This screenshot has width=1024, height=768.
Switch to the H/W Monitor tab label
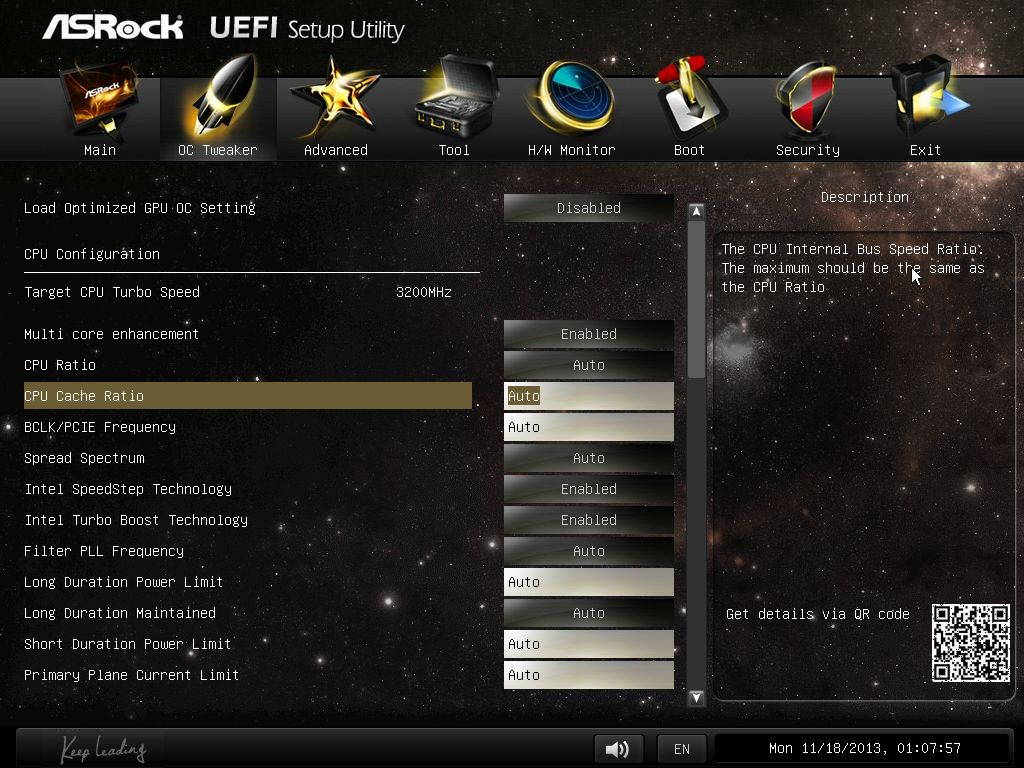click(x=571, y=150)
